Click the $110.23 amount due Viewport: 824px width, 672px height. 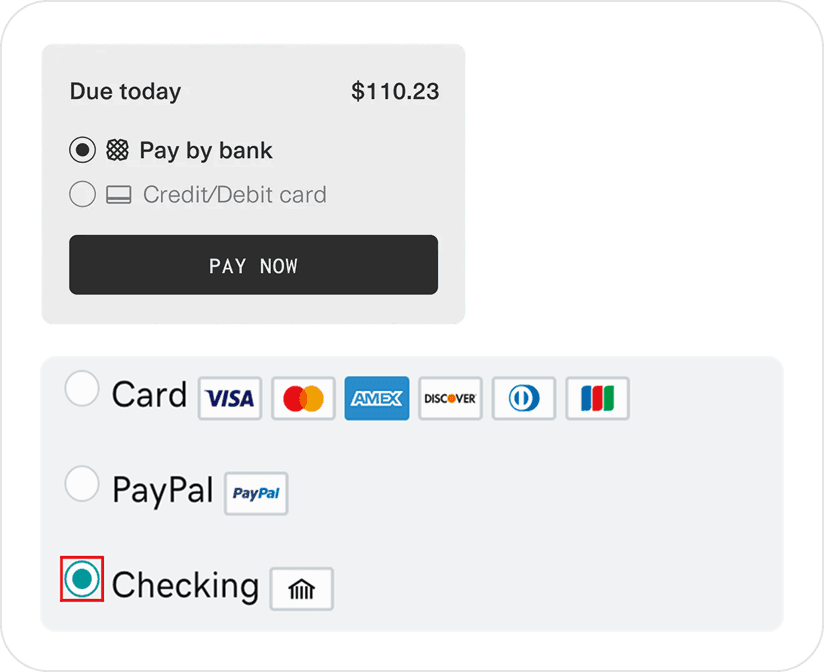tap(395, 92)
